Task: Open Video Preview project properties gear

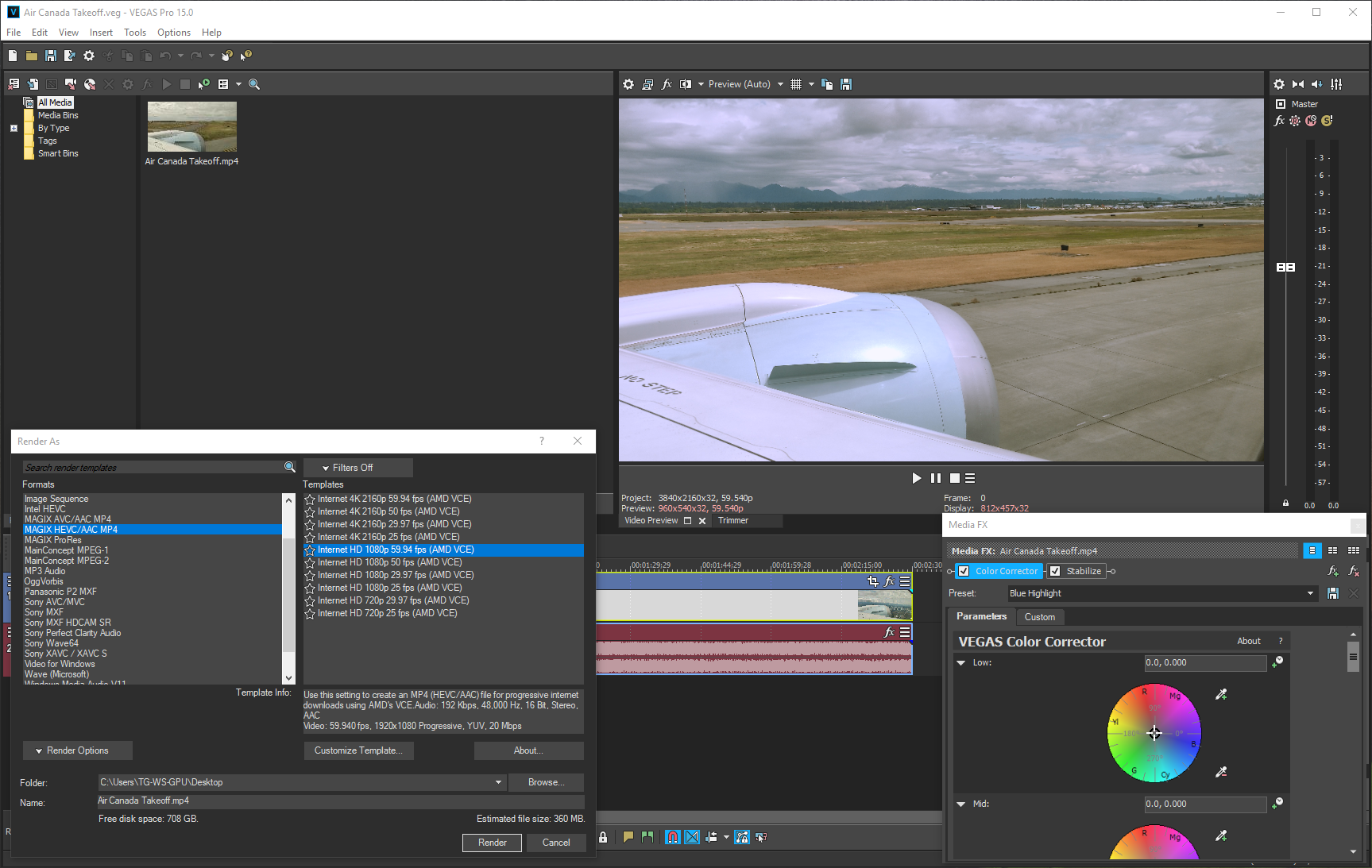Action: [628, 84]
